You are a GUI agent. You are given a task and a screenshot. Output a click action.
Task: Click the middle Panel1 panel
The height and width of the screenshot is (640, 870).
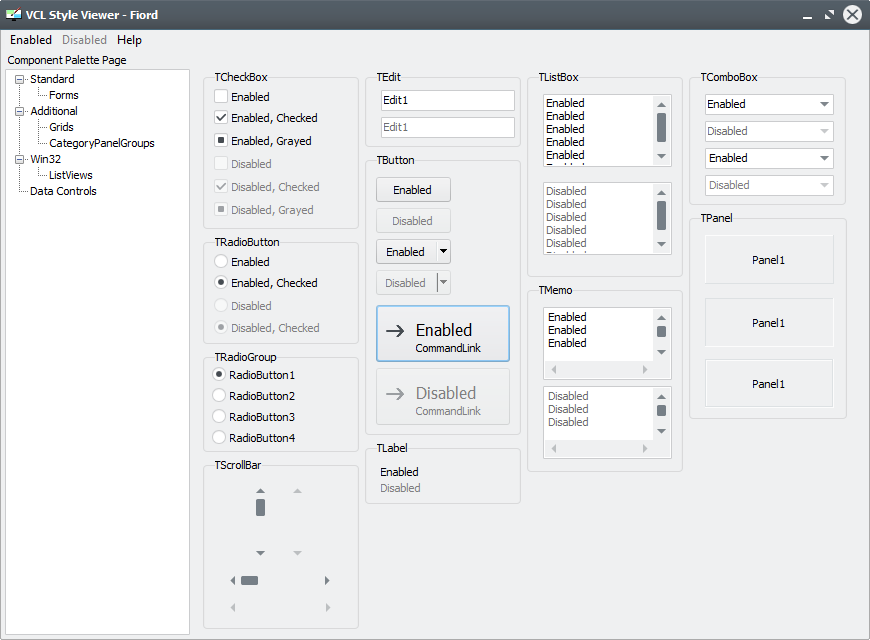[x=769, y=323]
